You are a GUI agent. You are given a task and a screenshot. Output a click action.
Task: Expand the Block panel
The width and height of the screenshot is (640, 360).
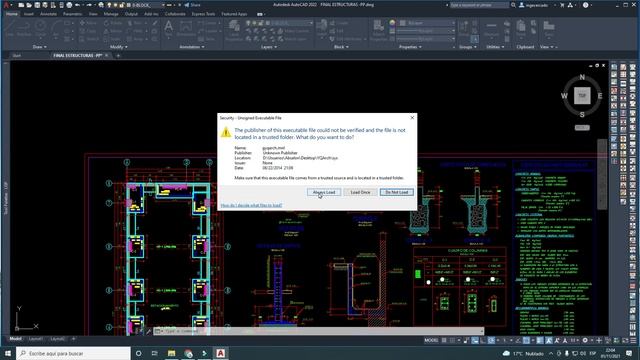pyautogui.click(x=341, y=47)
